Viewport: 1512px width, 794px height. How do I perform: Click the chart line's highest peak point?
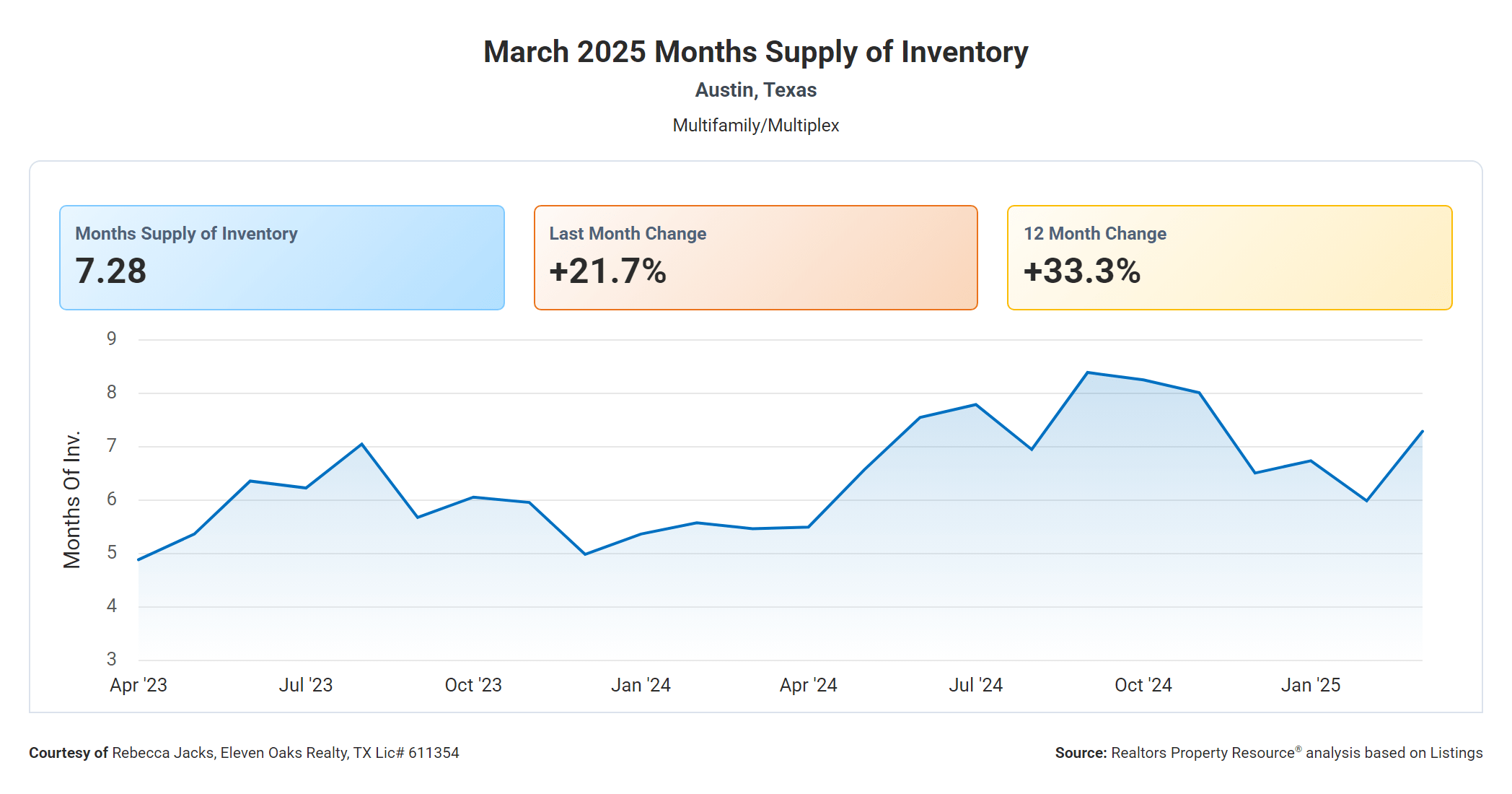point(1088,372)
